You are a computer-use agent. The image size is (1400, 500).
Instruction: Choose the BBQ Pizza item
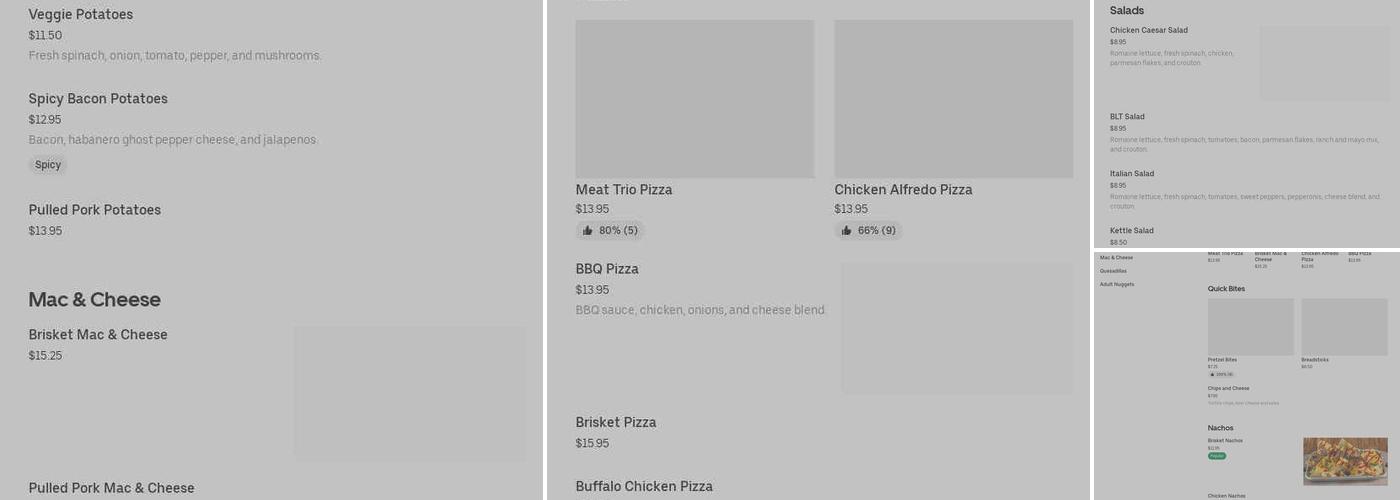(x=607, y=269)
